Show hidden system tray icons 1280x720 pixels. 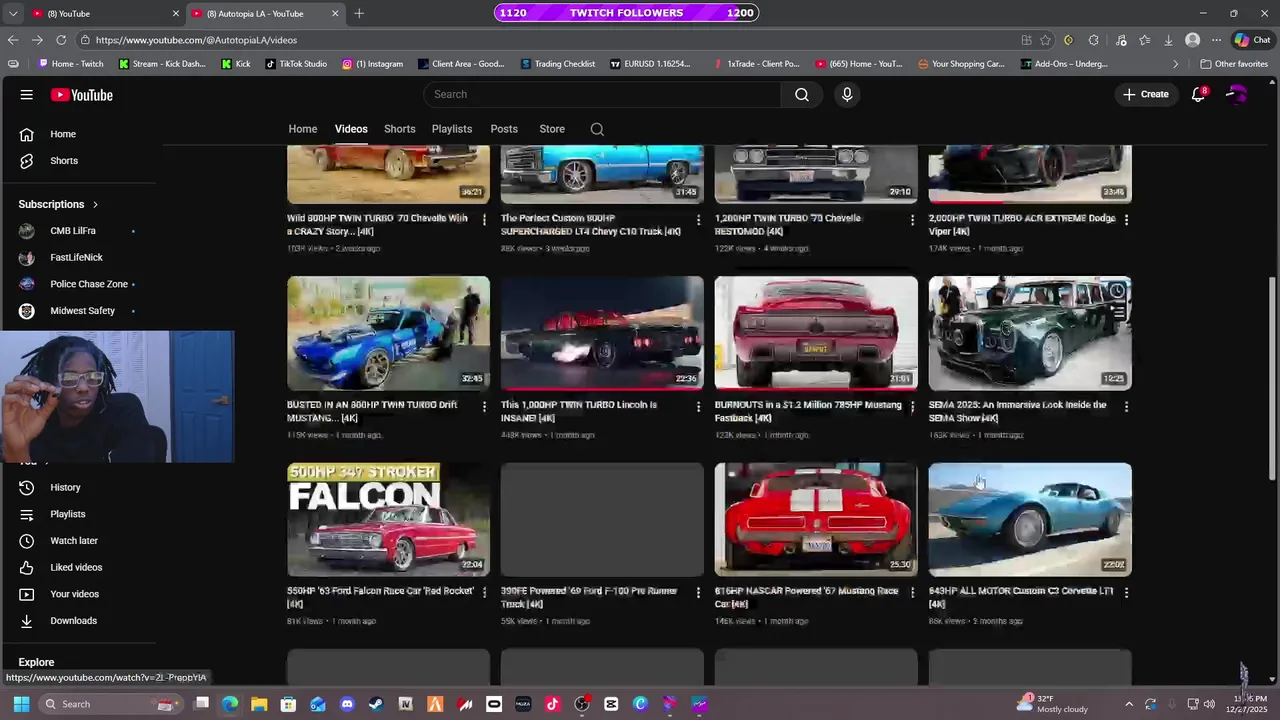pyautogui.click(x=1129, y=704)
